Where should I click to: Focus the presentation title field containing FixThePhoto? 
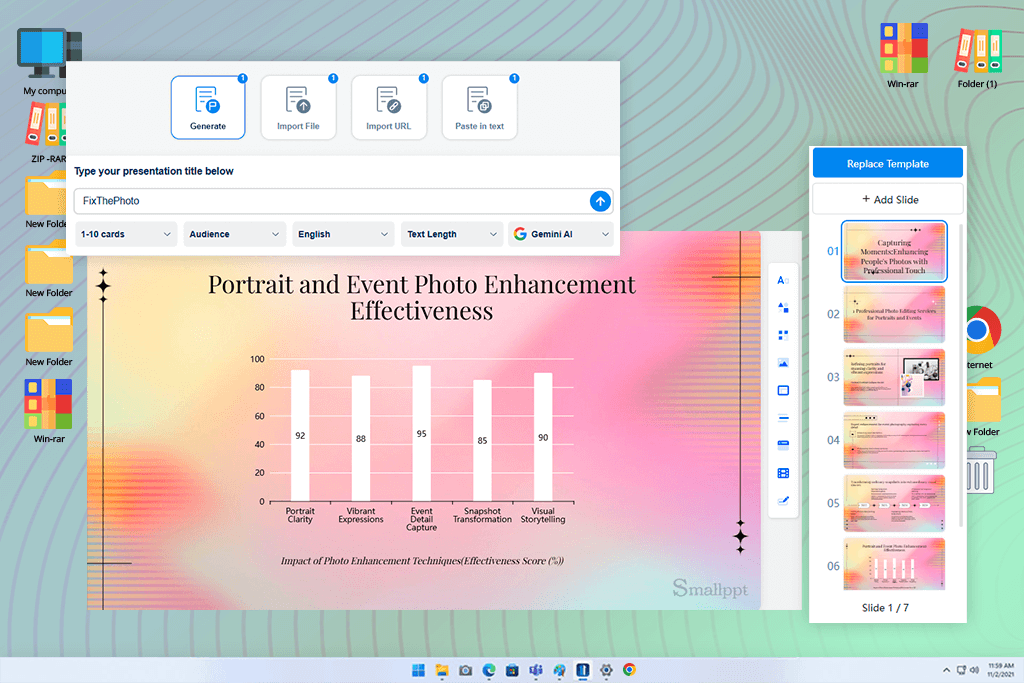tap(343, 201)
